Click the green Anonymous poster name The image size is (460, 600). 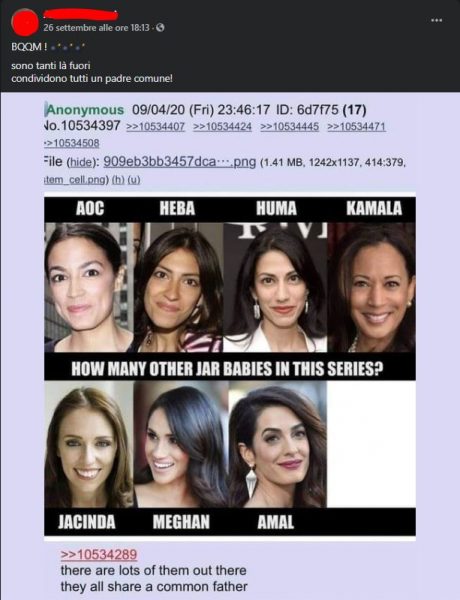point(85,110)
